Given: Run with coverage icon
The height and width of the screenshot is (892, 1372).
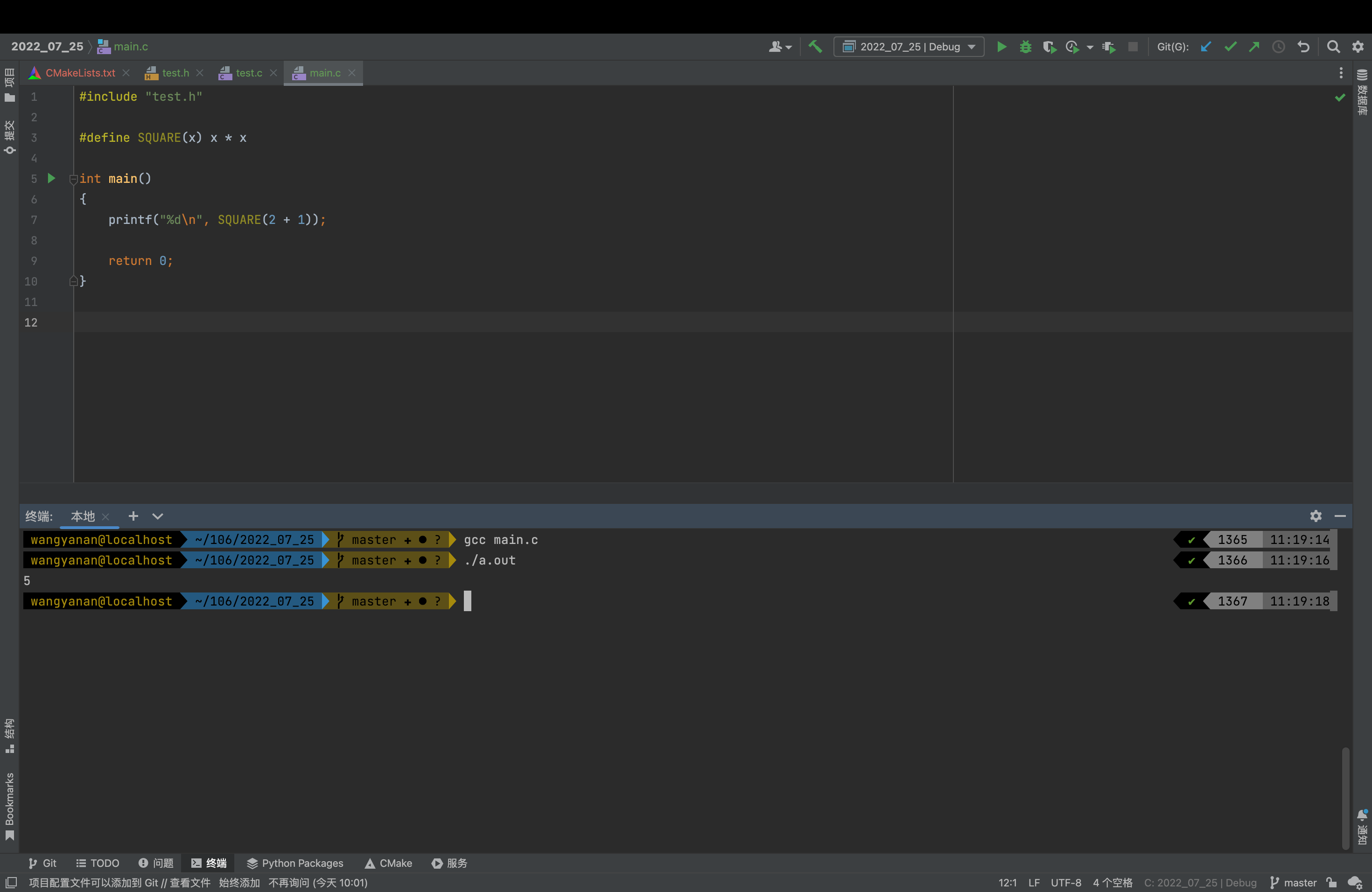Looking at the screenshot, I should click(1049, 47).
